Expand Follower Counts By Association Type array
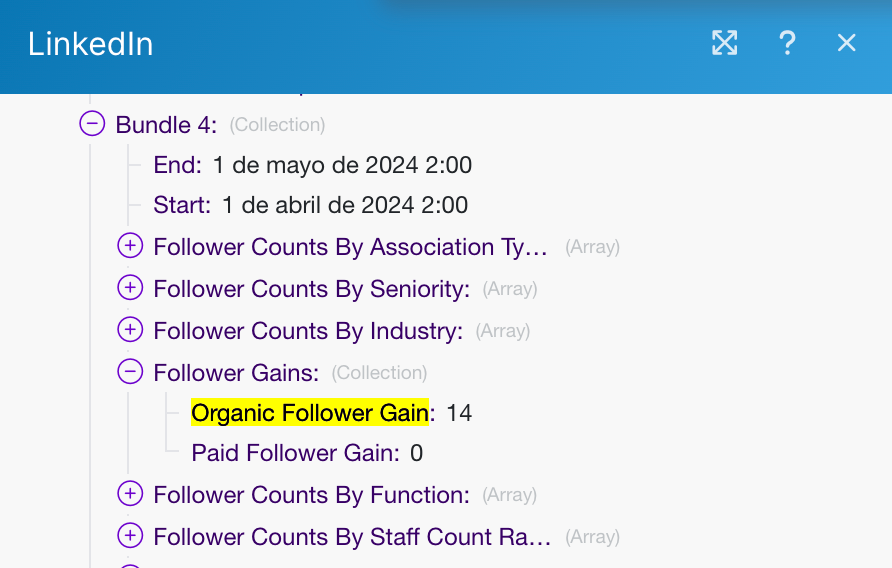The image size is (892, 568). [130, 246]
